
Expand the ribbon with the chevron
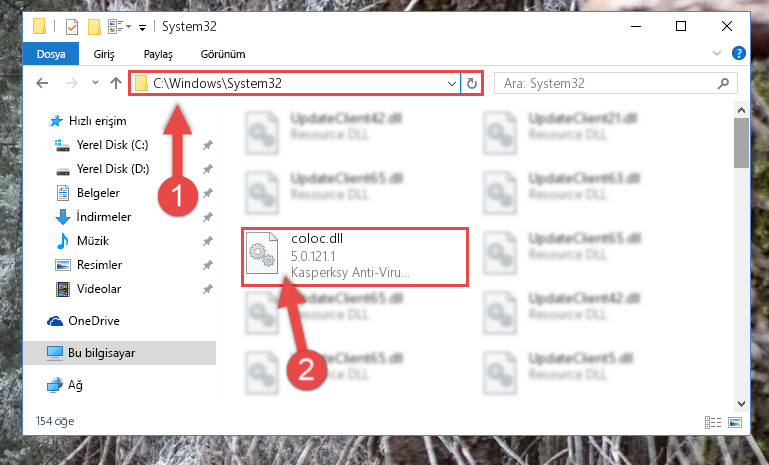click(717, 53)
